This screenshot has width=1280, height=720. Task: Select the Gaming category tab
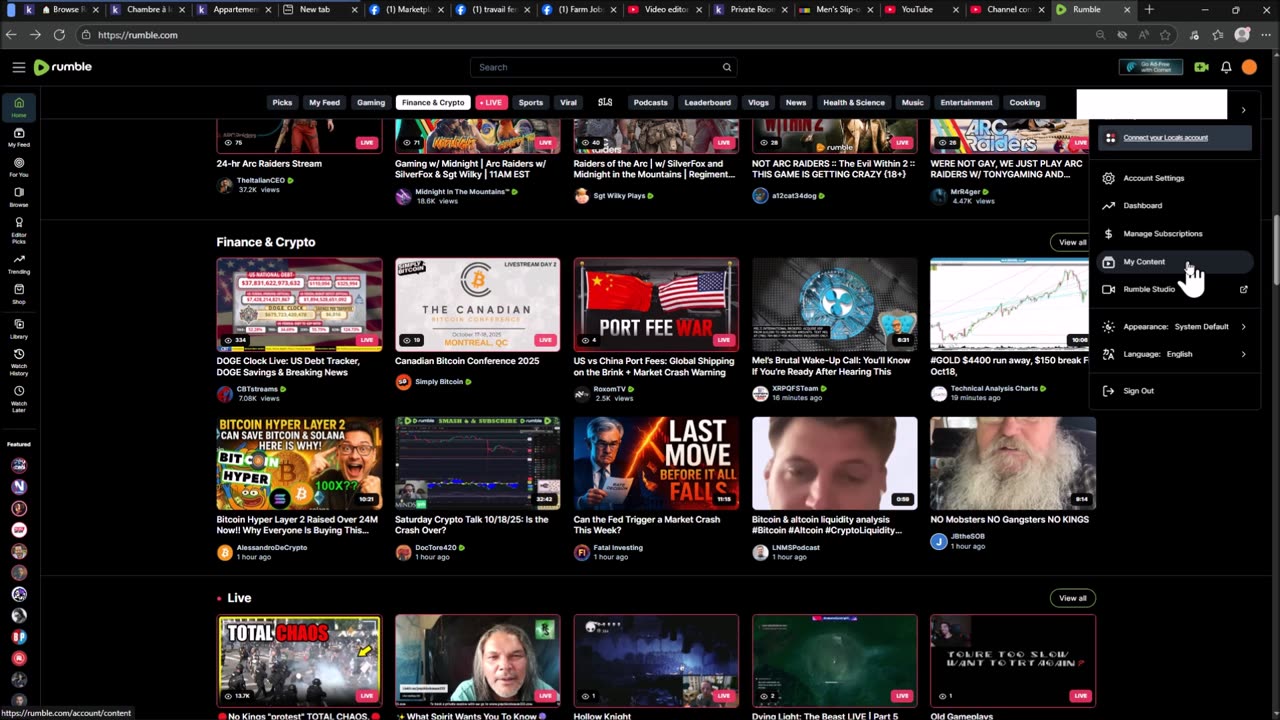pos(371,102)
